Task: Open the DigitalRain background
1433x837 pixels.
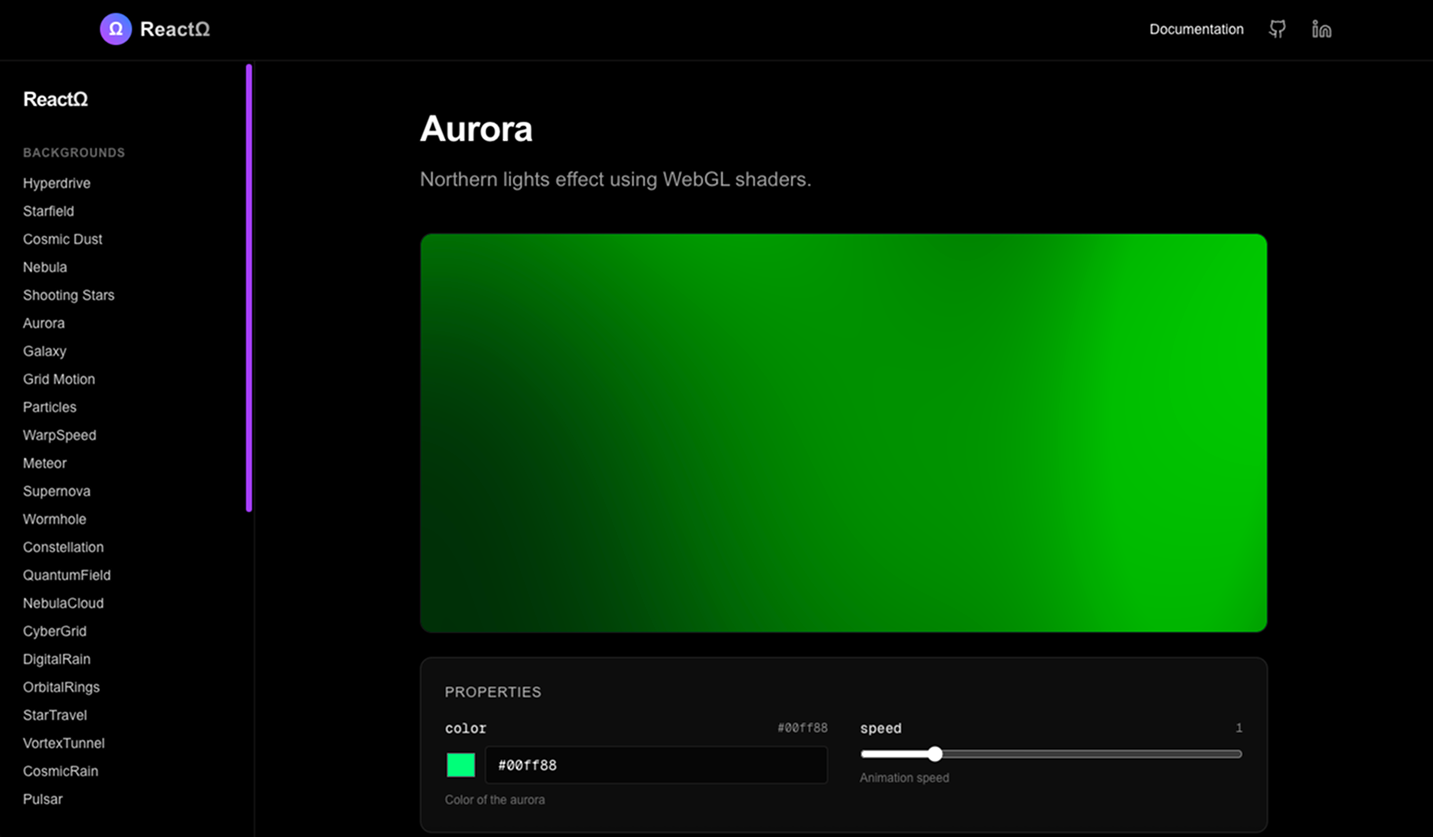Action: click(56, 659)
